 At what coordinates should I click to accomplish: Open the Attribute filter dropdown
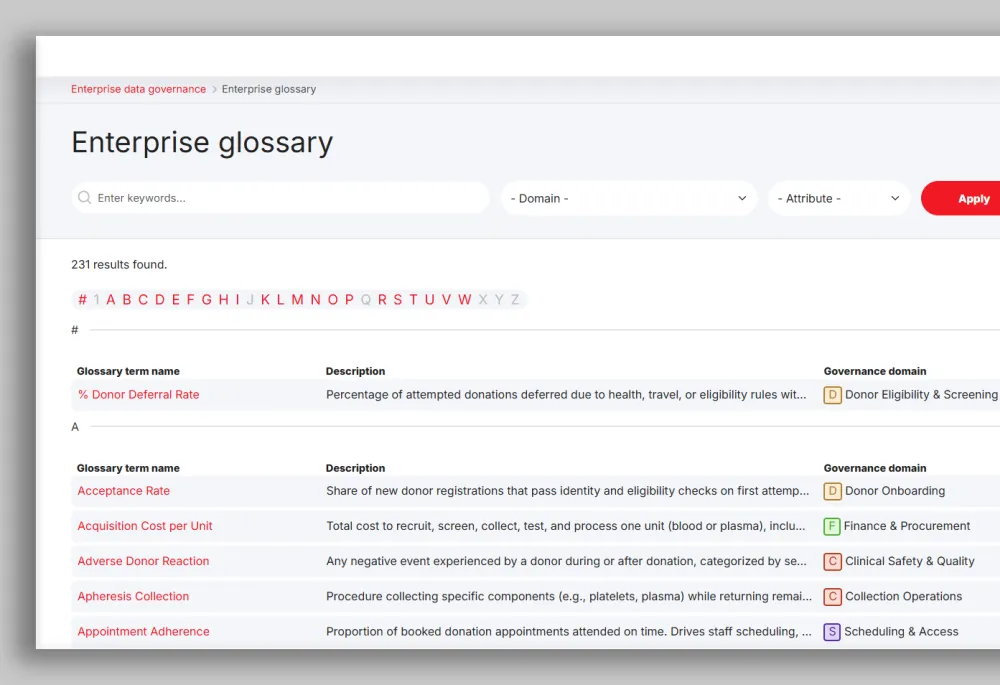[x=838, y=198]
